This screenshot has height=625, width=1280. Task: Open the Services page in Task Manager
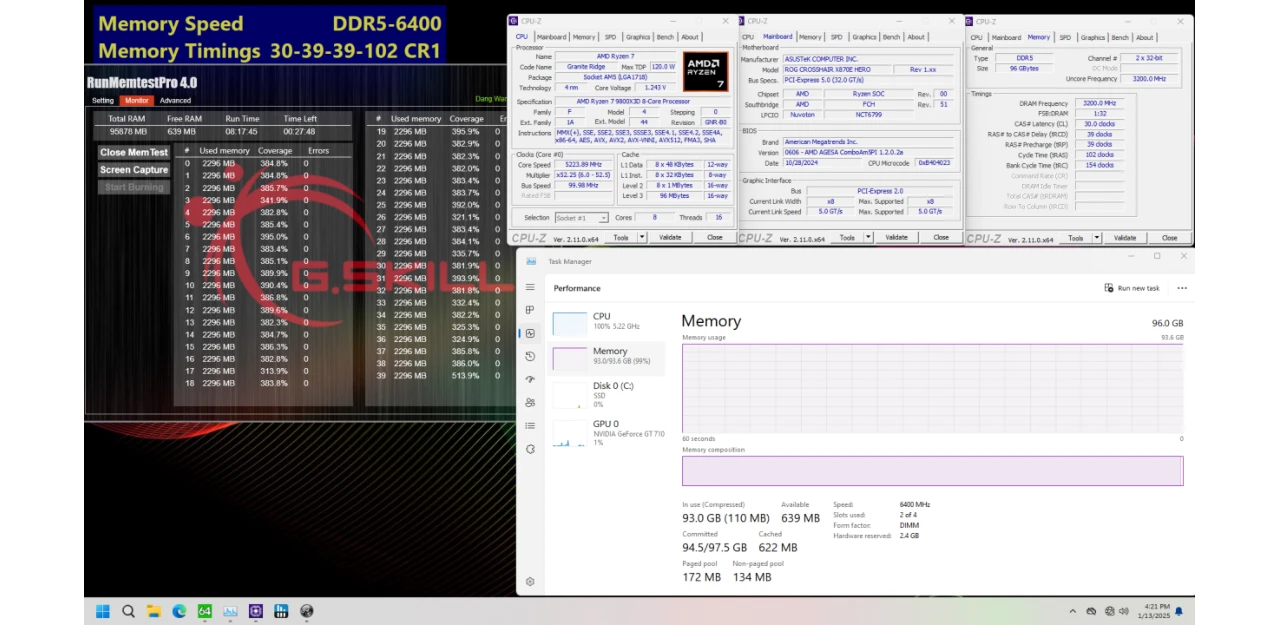pyautogui.click(x=530, y=449)
